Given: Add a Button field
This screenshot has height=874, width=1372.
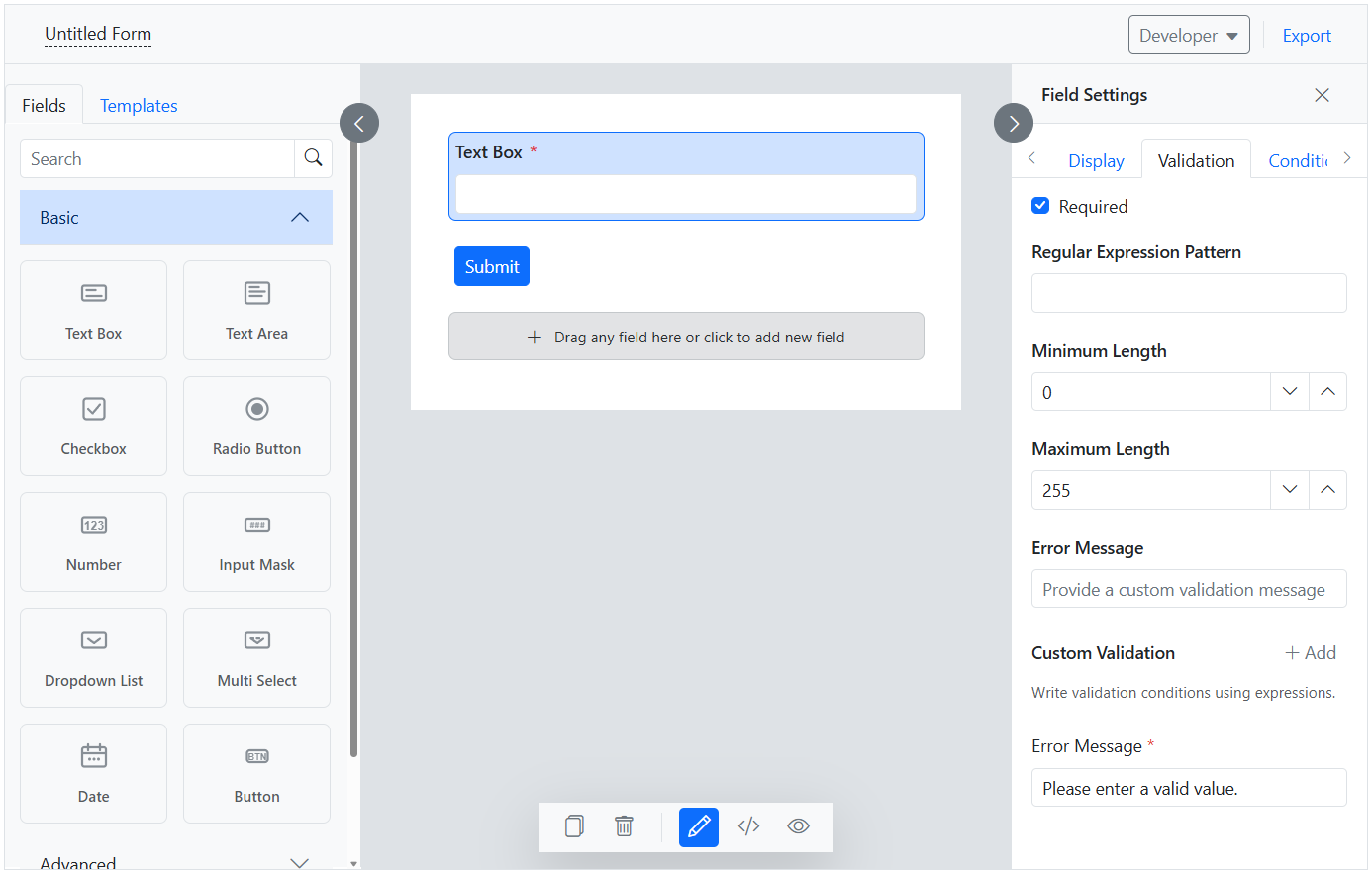Looking at the screenshot, I should (256, 773).
